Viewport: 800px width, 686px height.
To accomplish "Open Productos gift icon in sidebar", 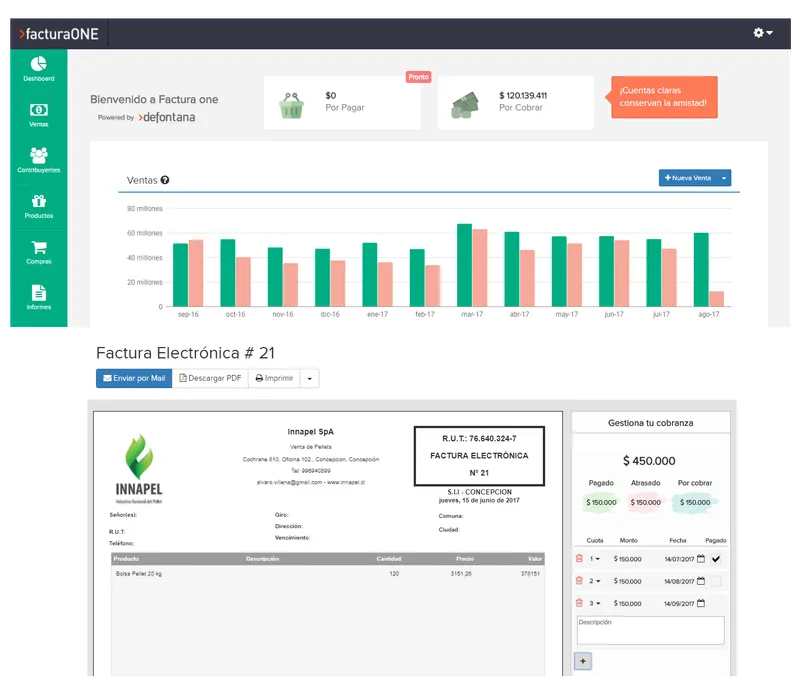I will (x=39, y=207).
